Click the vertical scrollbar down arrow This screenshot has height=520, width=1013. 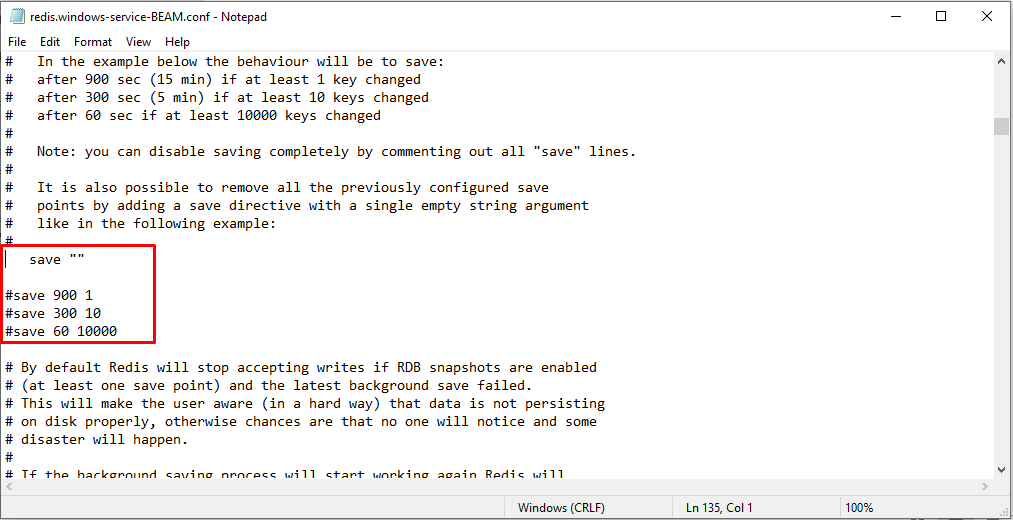[x=1001, y=469]
